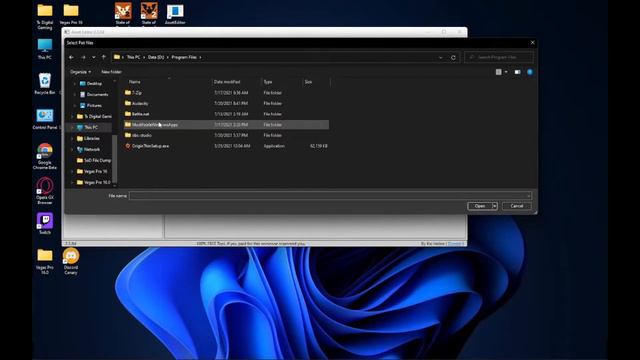Show the preview pane
Screen dimensions: 640x360
[517, 72]
